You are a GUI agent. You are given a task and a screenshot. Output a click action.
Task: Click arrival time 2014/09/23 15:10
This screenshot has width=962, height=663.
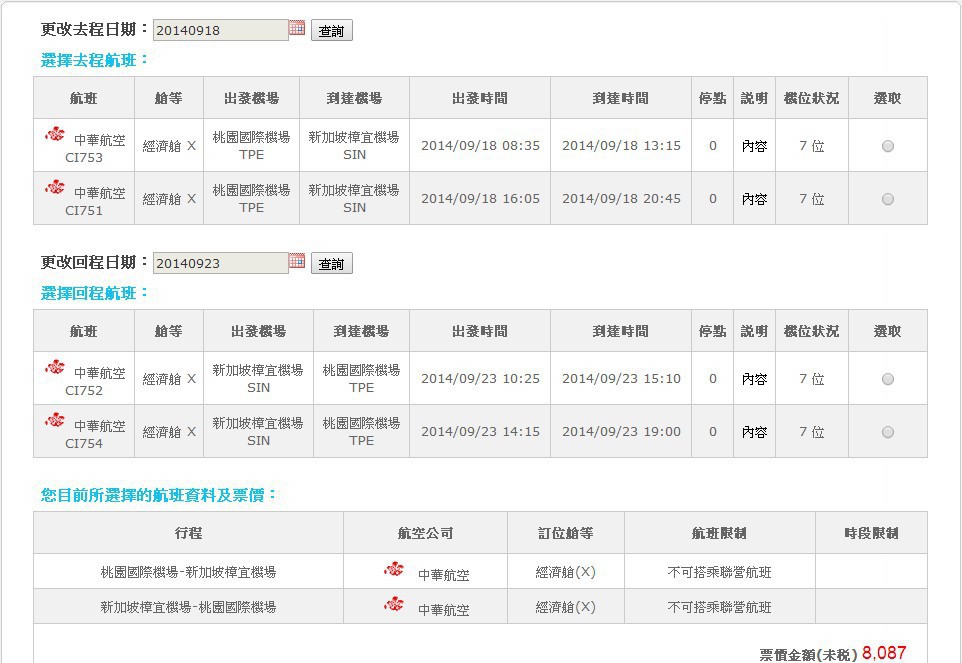point(621,379)
